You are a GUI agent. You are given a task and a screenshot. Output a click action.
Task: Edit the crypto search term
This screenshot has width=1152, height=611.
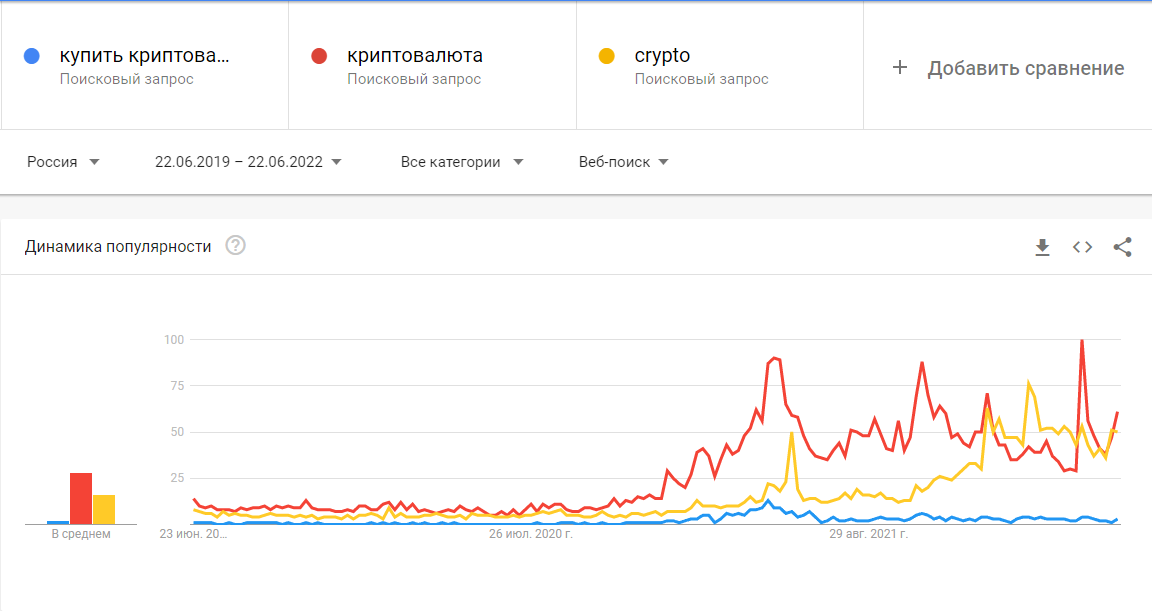coord(662,56)
